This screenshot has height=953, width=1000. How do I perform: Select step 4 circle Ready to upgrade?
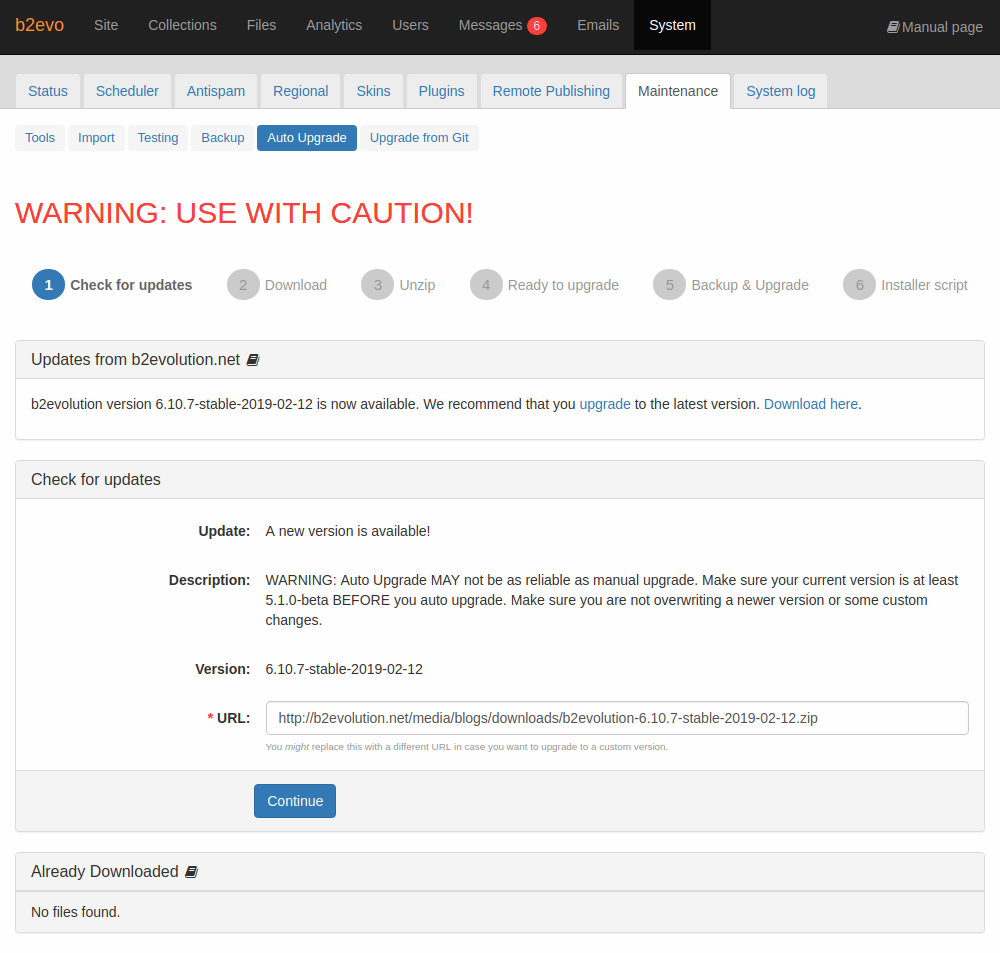pos(486,284)
